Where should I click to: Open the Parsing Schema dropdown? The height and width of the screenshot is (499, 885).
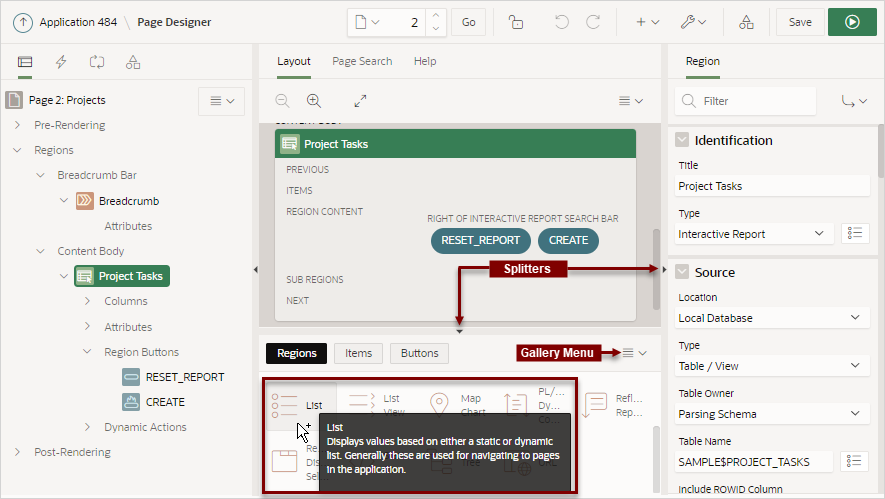pos(772,414)
